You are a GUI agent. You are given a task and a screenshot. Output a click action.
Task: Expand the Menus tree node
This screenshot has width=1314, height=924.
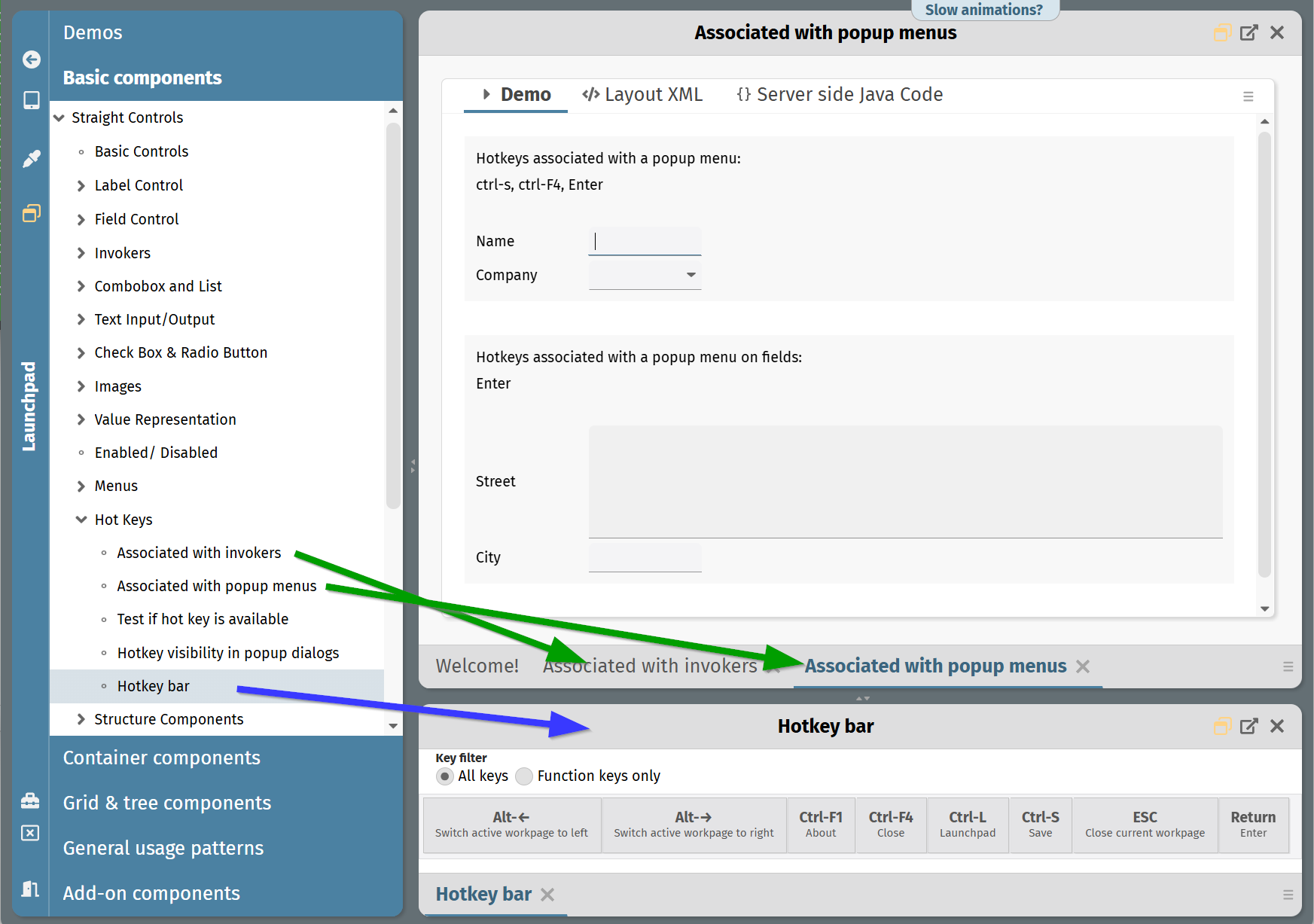click(81, 486)
